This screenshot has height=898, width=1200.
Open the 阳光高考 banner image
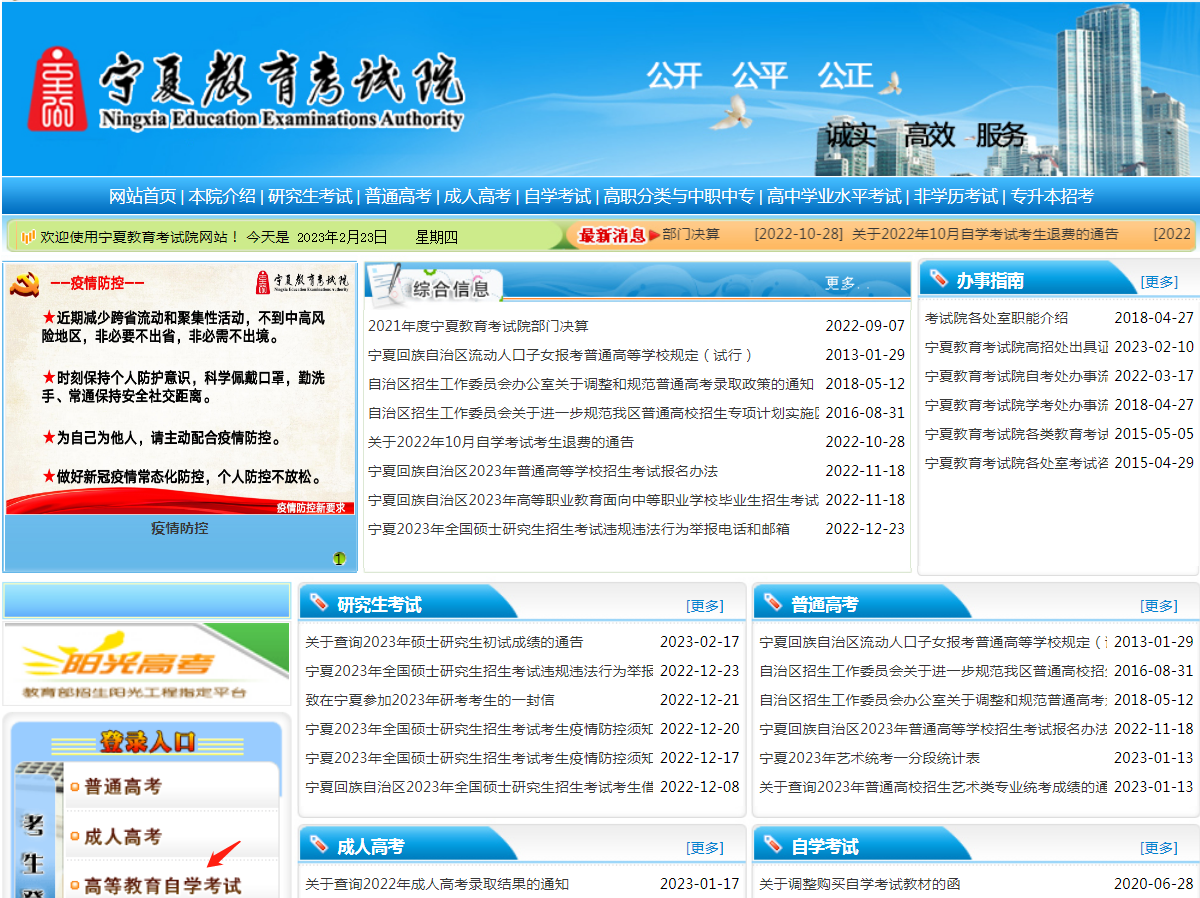pyautogui.click(x=132, y=663)
